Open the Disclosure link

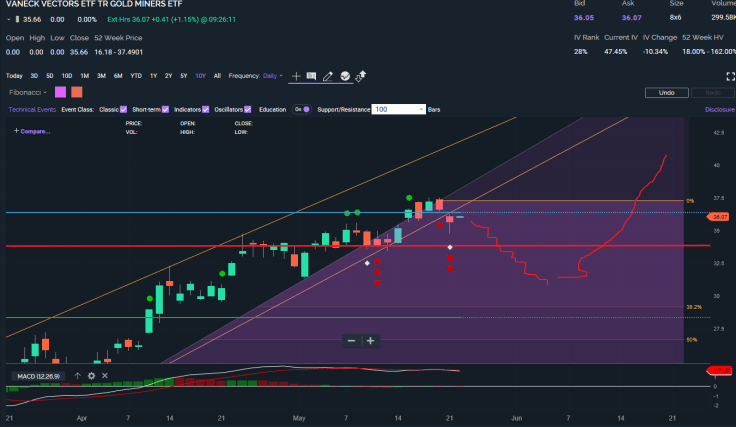720,109
